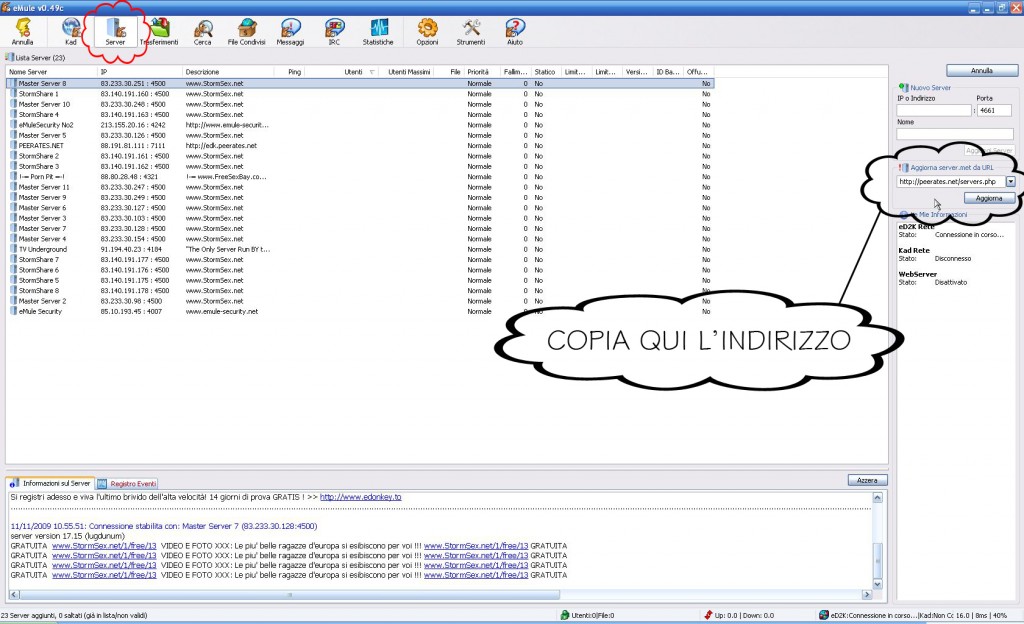
Task: Click the Lista Server header icon
Action: pos(9,57)
